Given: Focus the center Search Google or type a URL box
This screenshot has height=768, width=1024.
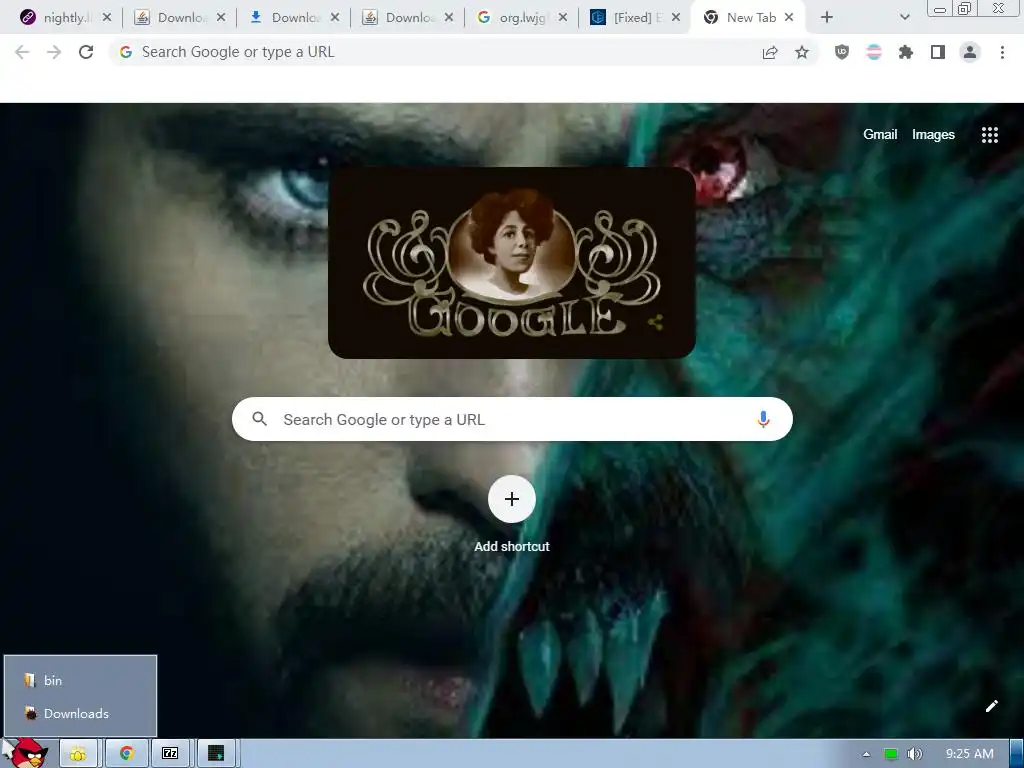Looking at the screenshot, I should tap(512, 419).
